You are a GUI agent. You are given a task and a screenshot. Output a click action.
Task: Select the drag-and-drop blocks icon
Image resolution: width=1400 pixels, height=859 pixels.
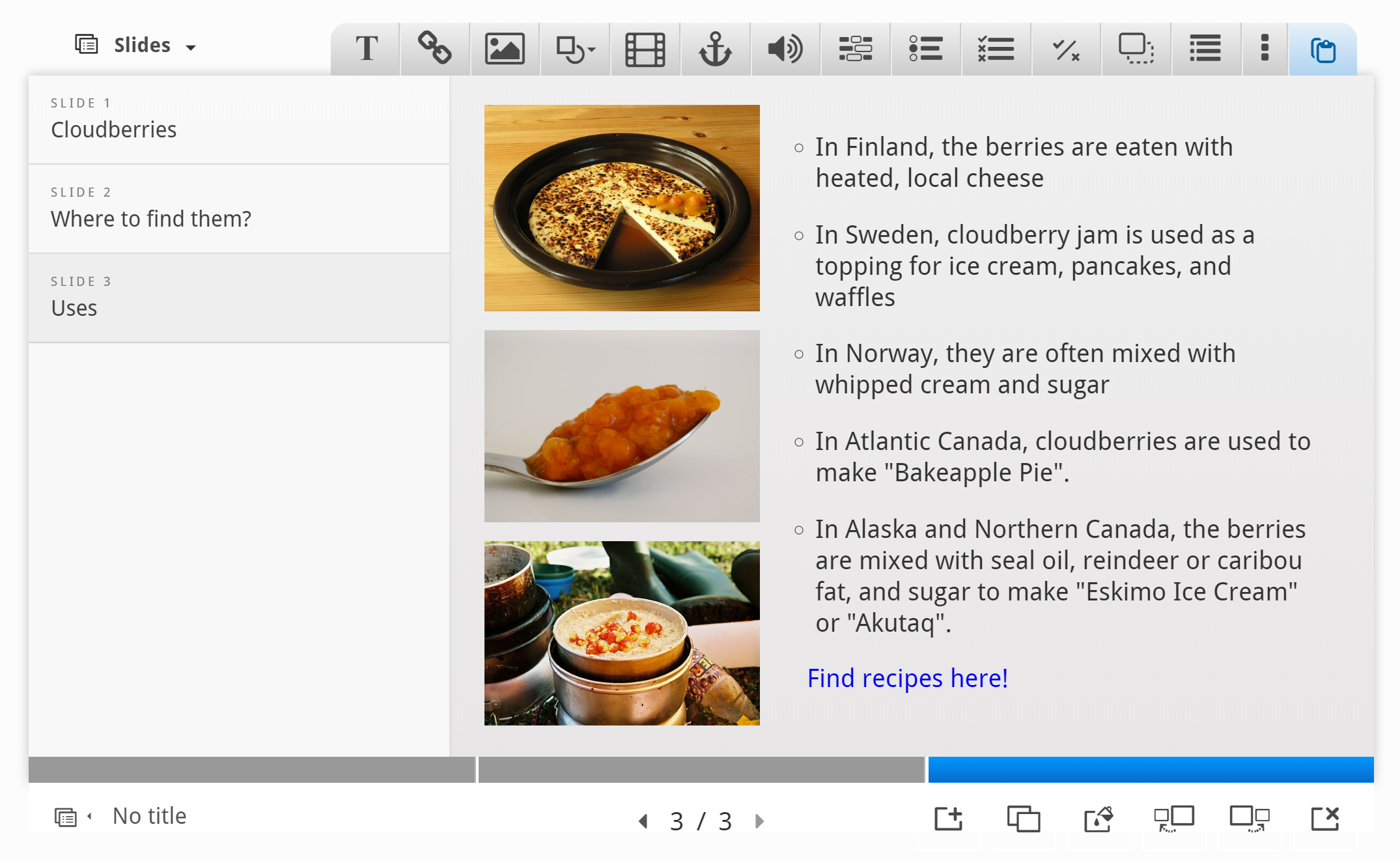coord(856,49)
